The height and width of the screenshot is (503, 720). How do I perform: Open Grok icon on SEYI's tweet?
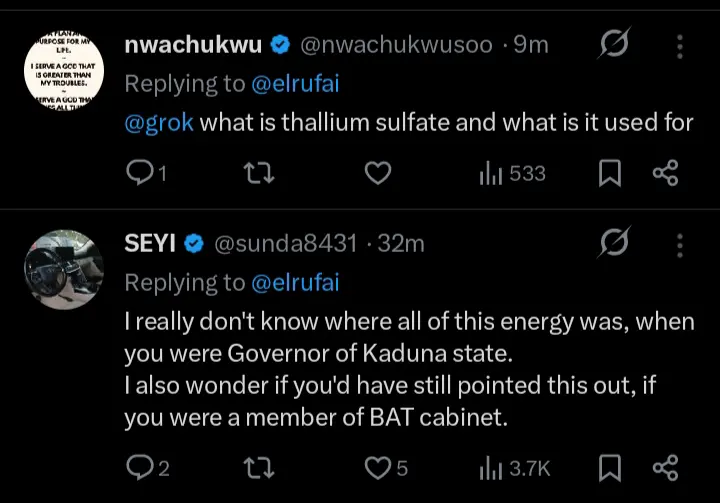[614, 243]
